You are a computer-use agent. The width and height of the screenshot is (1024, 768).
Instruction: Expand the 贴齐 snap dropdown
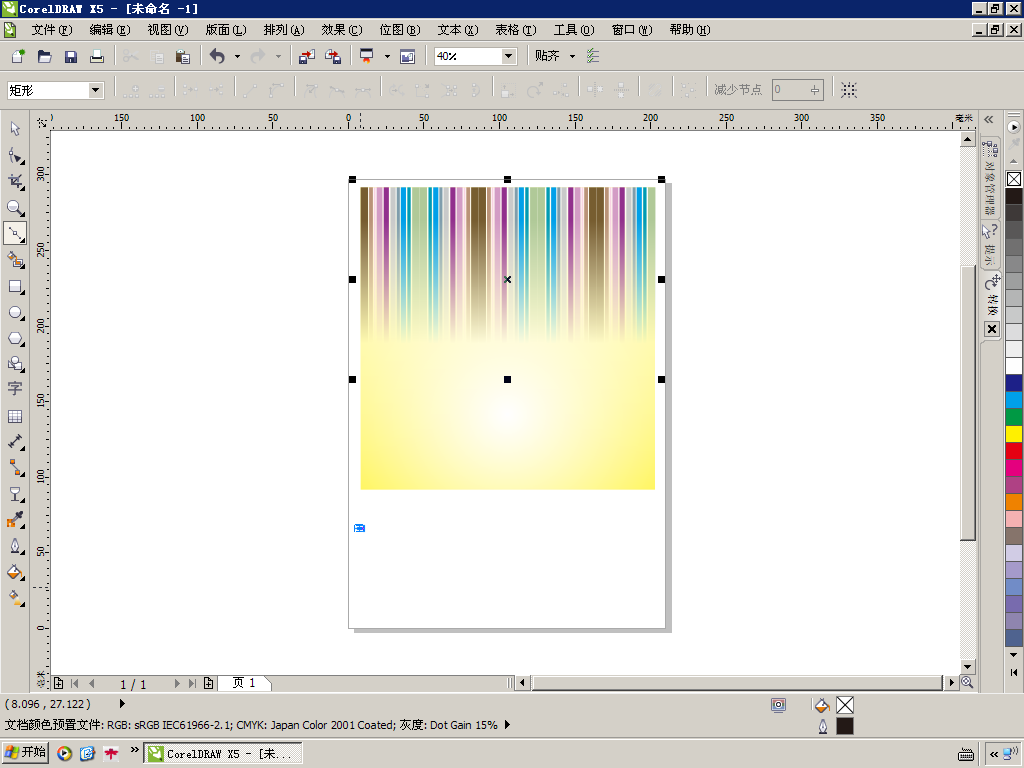pos(572,57)
